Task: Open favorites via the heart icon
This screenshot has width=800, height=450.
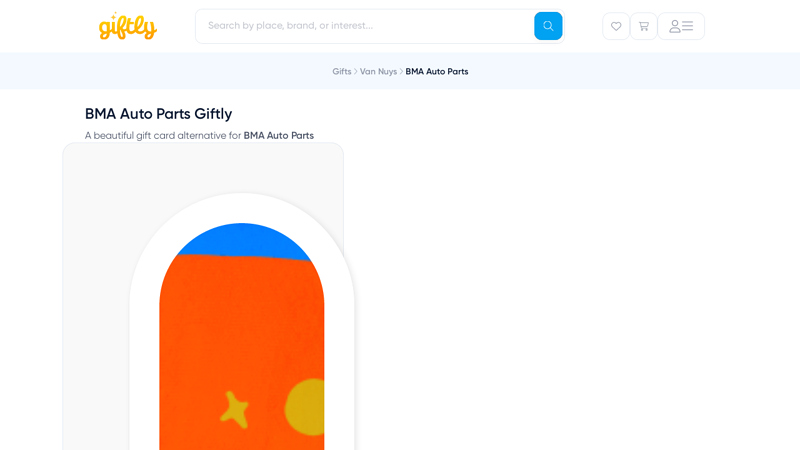Action: click(616, 26)
